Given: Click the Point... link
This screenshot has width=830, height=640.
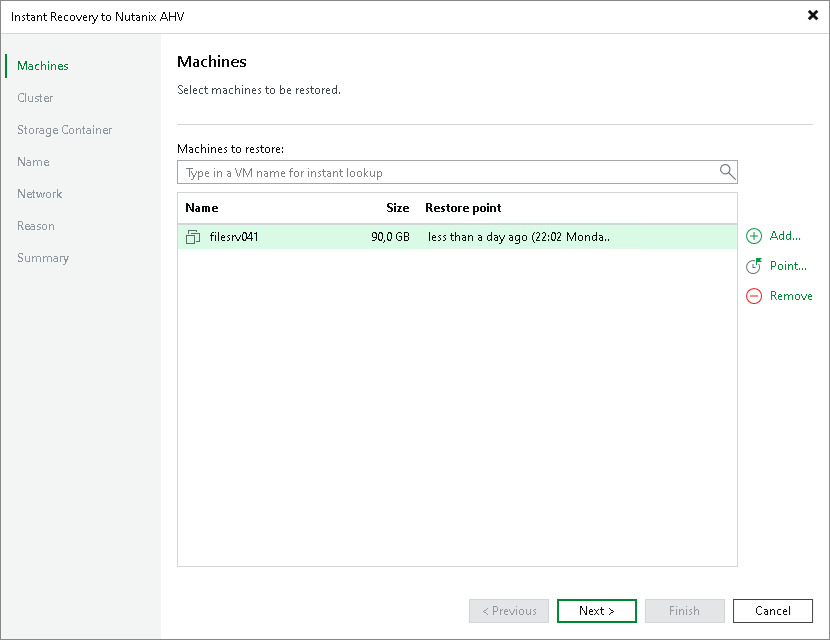Looking at the screenshot, I should click(788, 266).
